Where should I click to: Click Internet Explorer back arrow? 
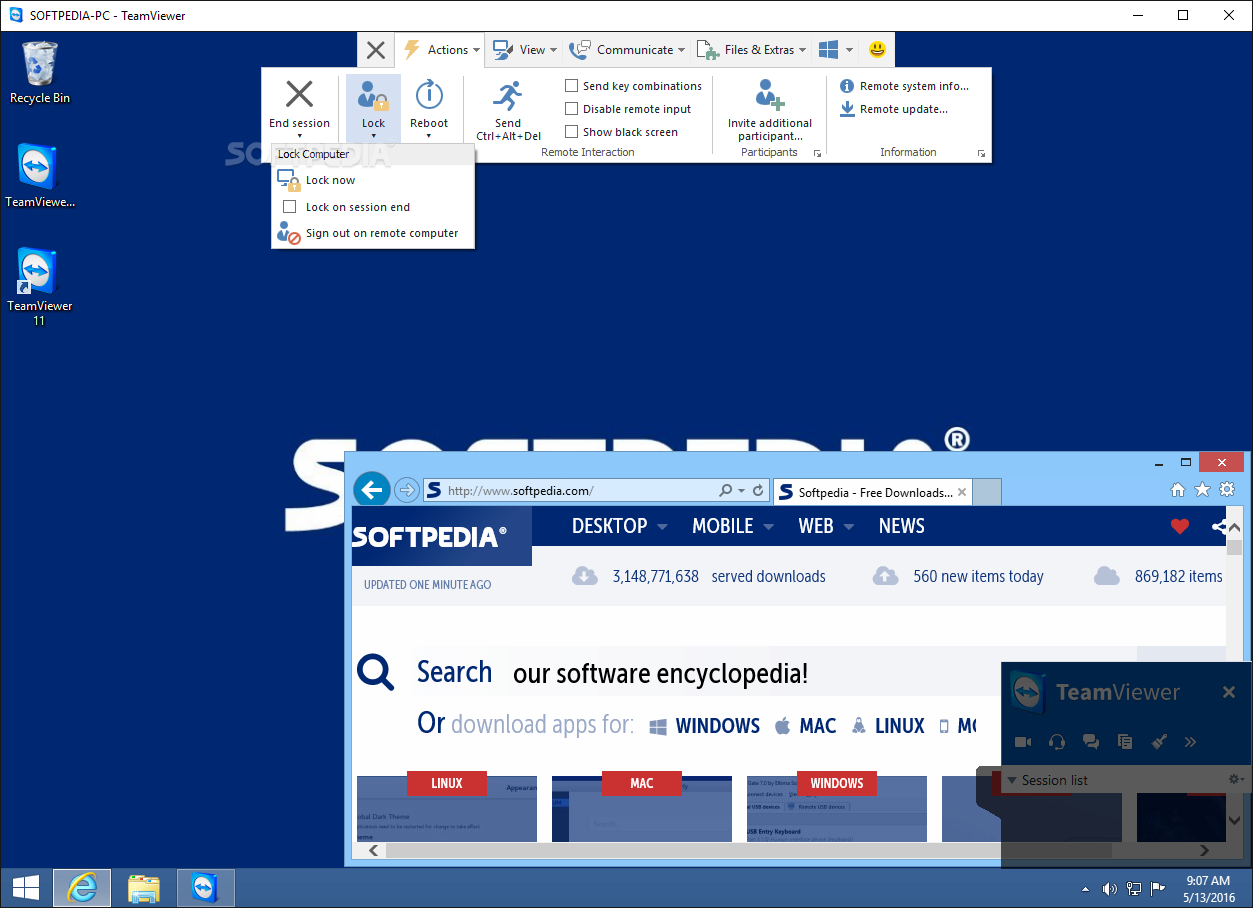pos(372,490)
